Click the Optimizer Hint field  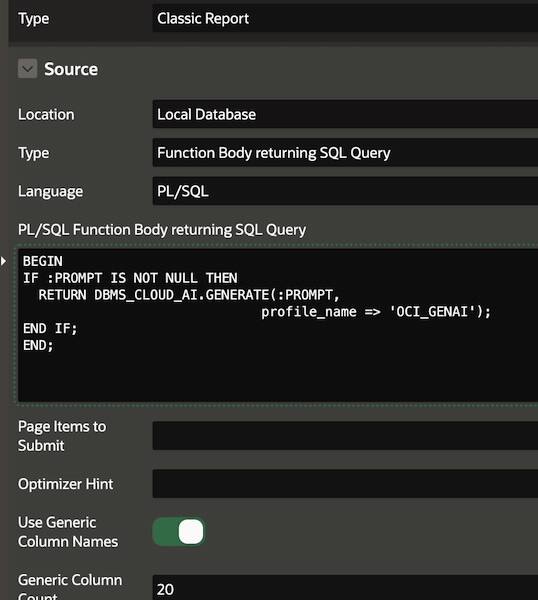[345, 484]
